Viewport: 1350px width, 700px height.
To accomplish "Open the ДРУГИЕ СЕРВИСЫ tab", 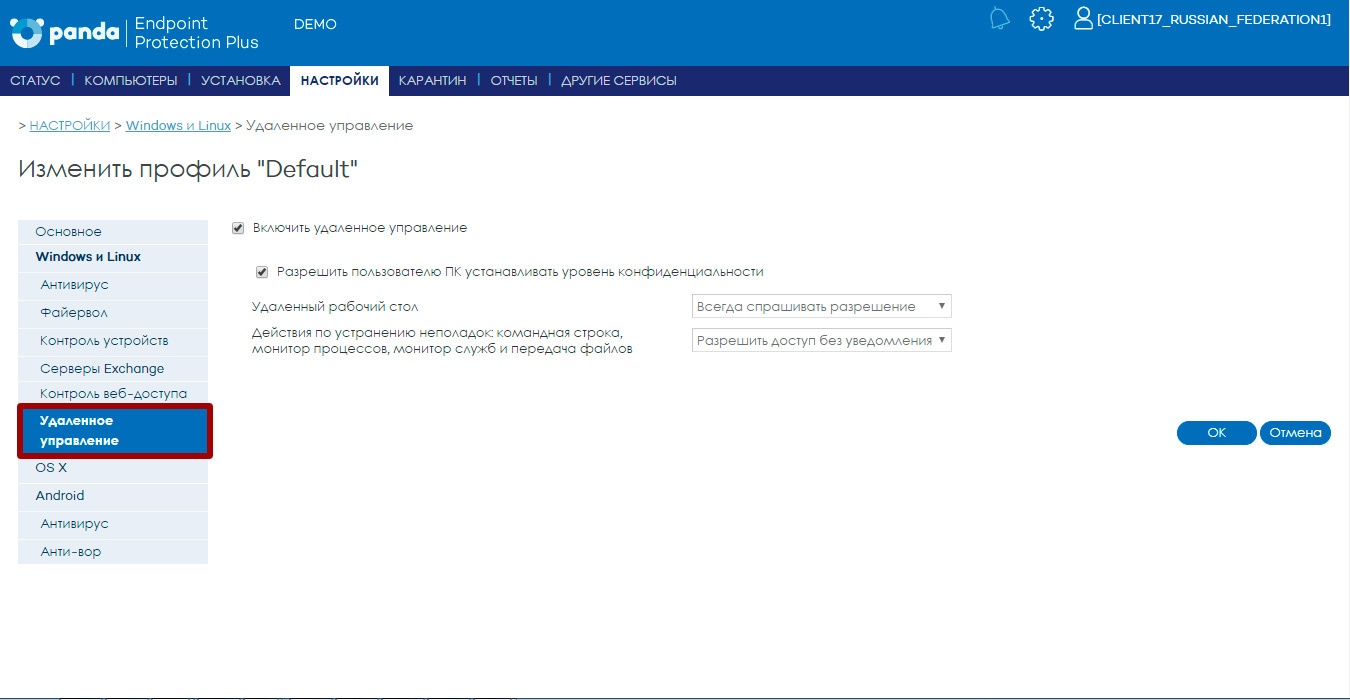I will 619,81.
